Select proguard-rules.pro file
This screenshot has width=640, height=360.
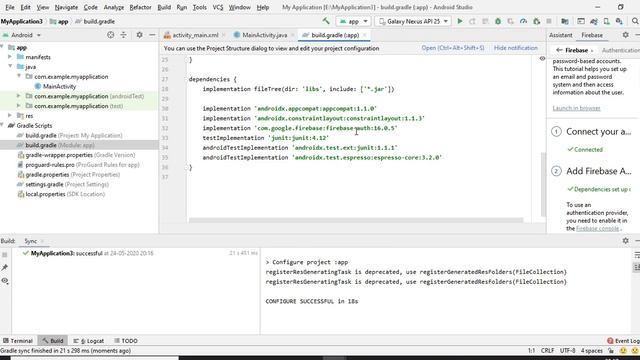(x=78, y=164)
